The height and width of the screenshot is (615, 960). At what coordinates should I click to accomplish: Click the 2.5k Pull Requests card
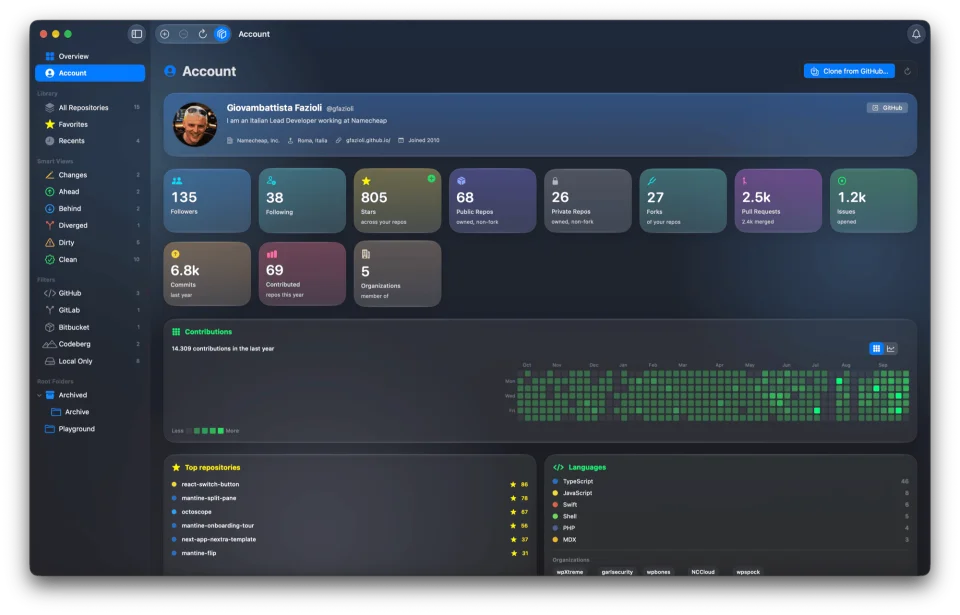point(778,200)
